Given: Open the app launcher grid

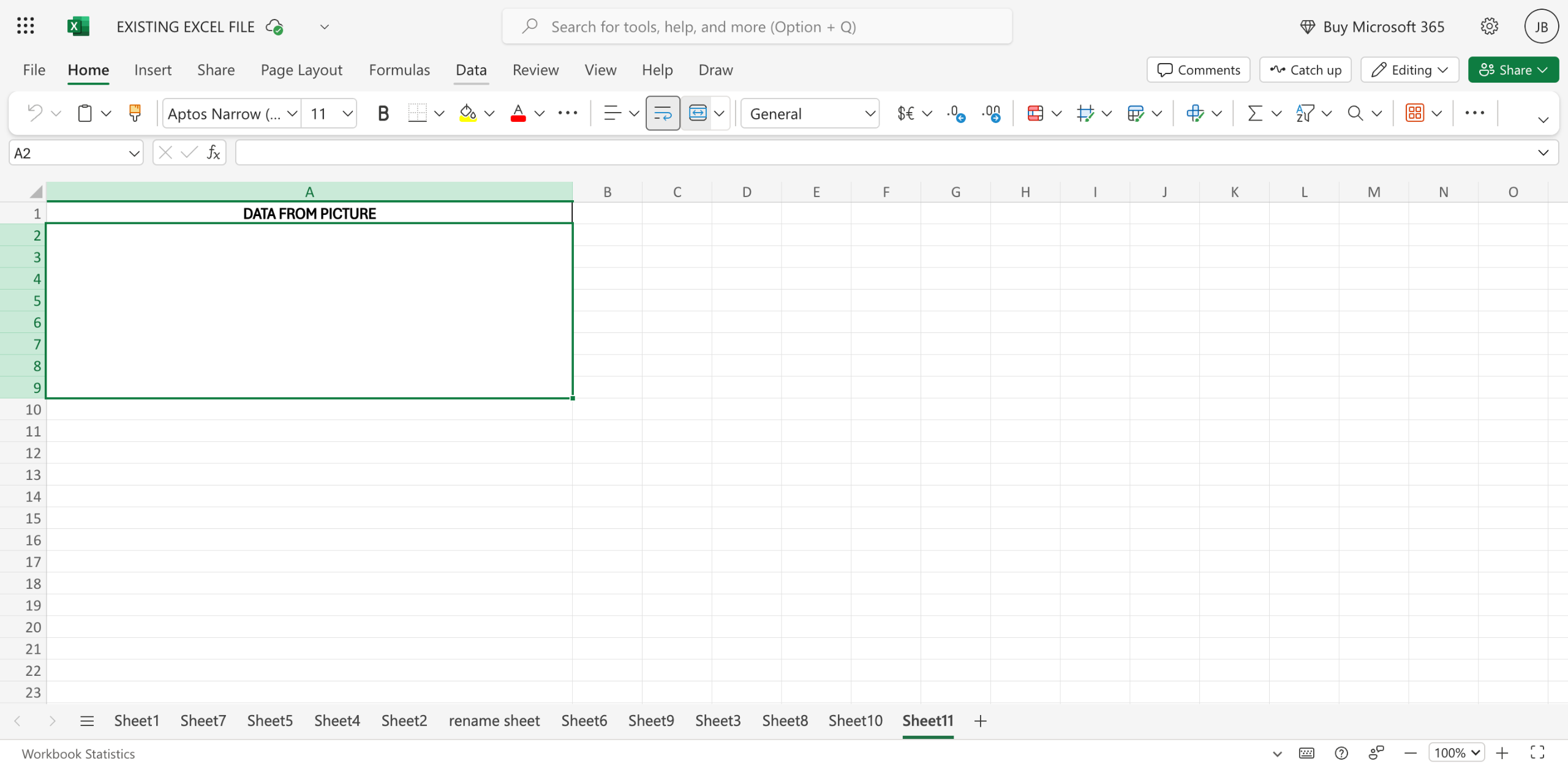Looking at the screenshot, I should (25, 26).
